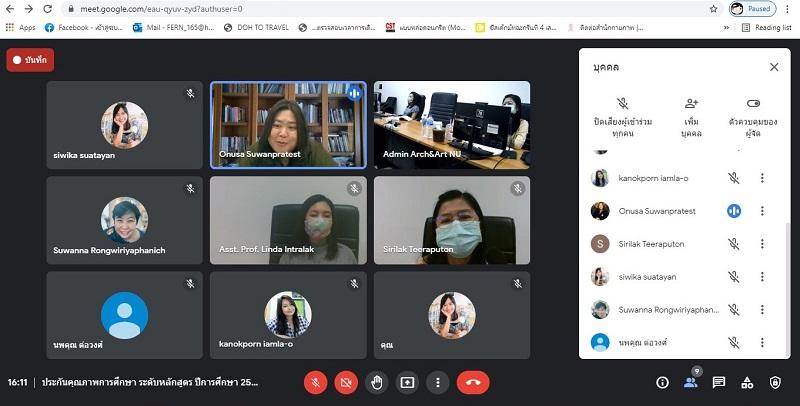Screen dimensions: 800x406
Task: Open more options for นพคุณ ต่อวงศ์
Action: pos(762,343)
